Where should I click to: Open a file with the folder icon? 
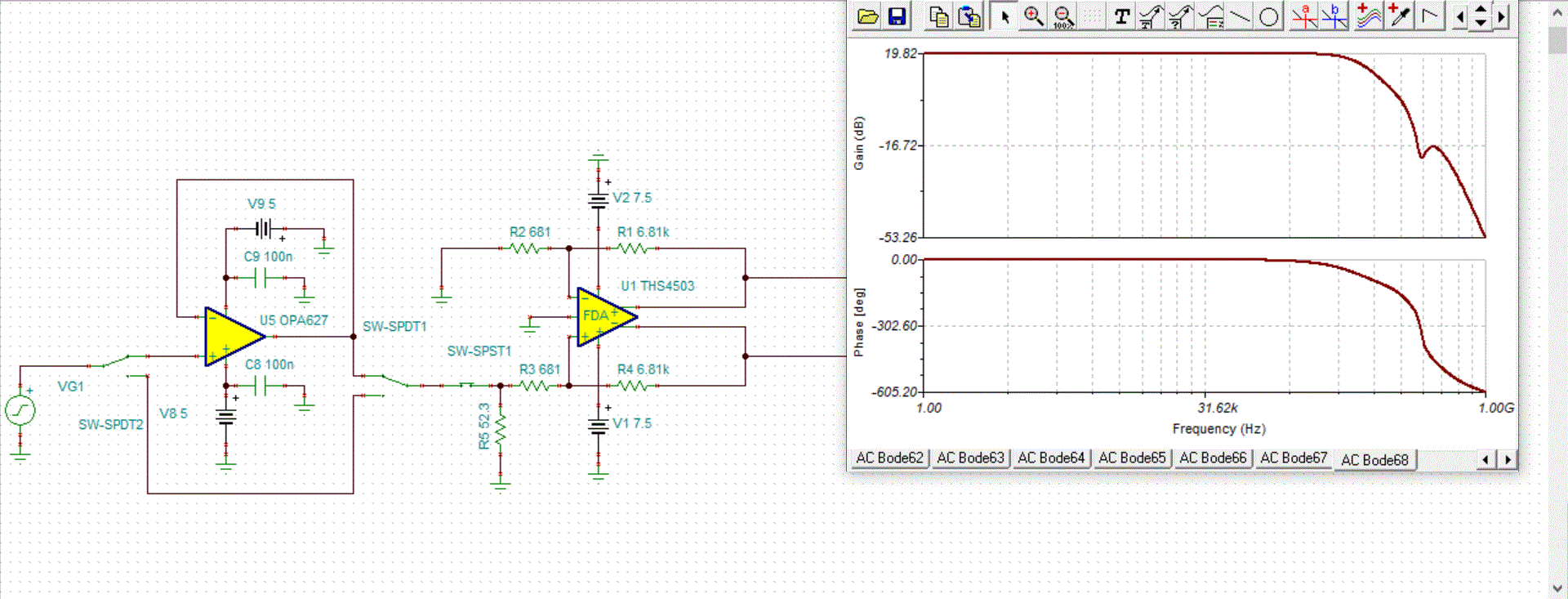[867, 16]
